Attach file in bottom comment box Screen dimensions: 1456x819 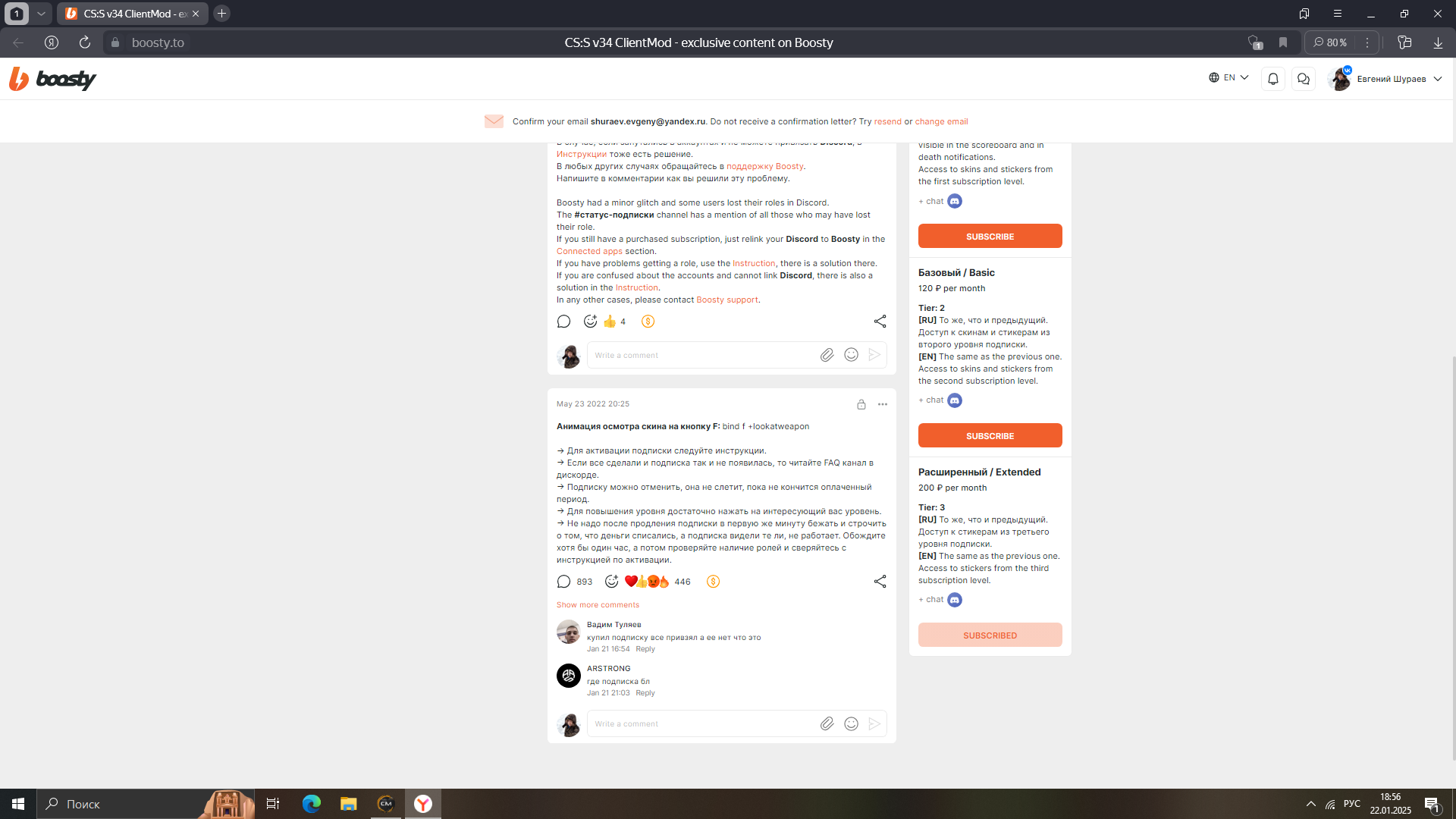(827, 723)
